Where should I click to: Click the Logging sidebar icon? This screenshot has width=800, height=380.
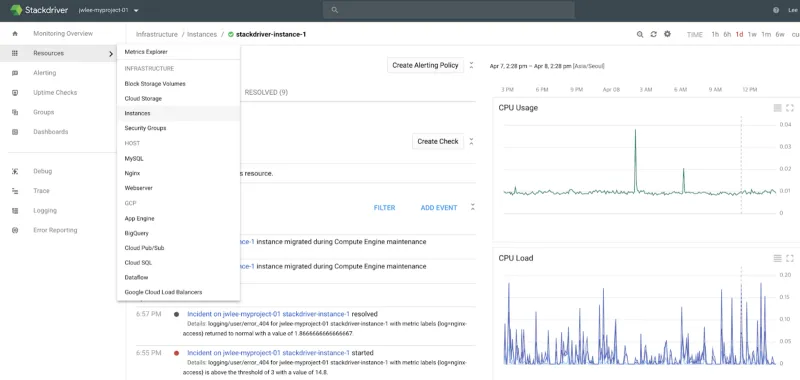click(x=15, y=211)
